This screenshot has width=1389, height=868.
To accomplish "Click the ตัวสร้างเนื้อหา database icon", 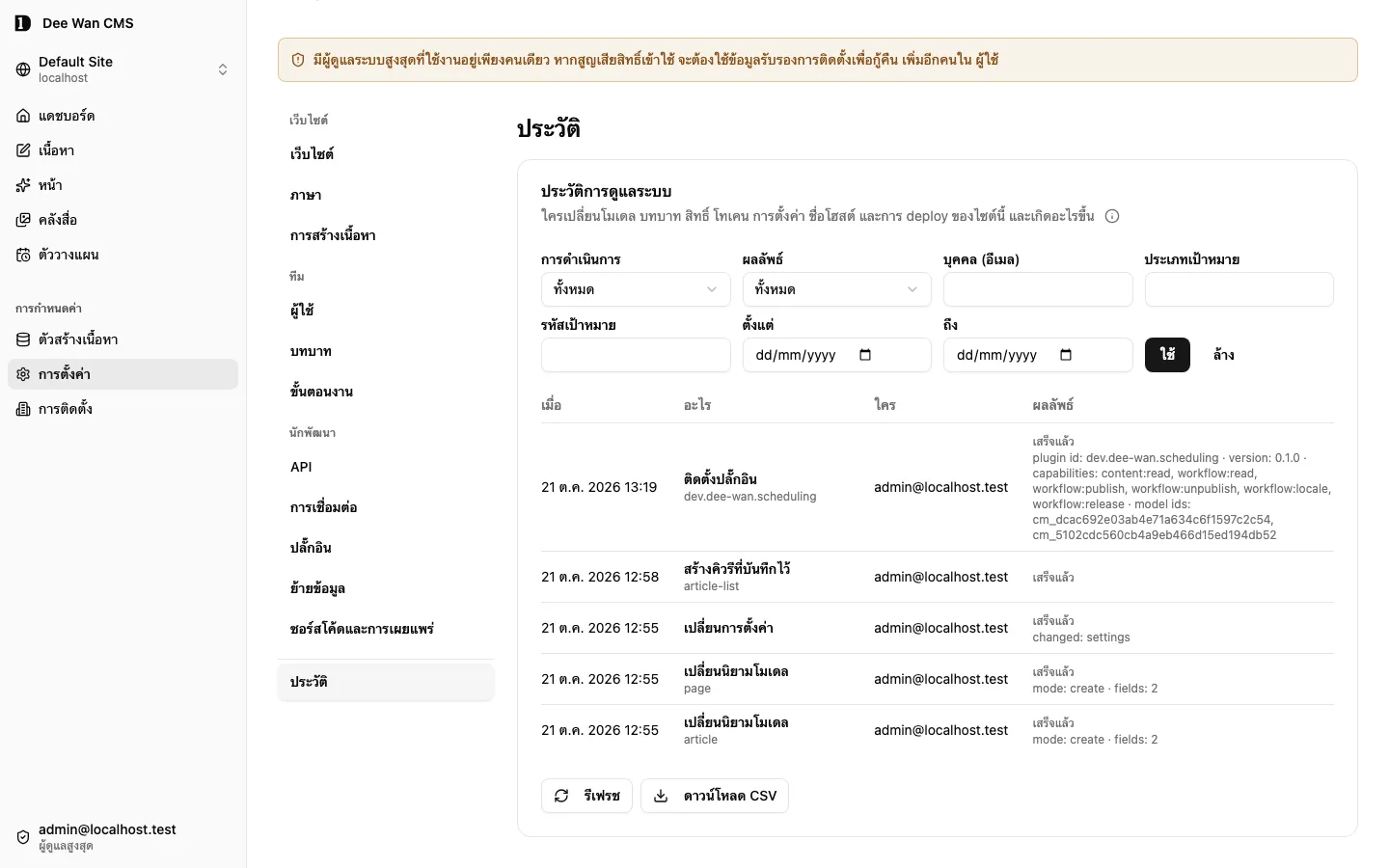I will (23, 339).
